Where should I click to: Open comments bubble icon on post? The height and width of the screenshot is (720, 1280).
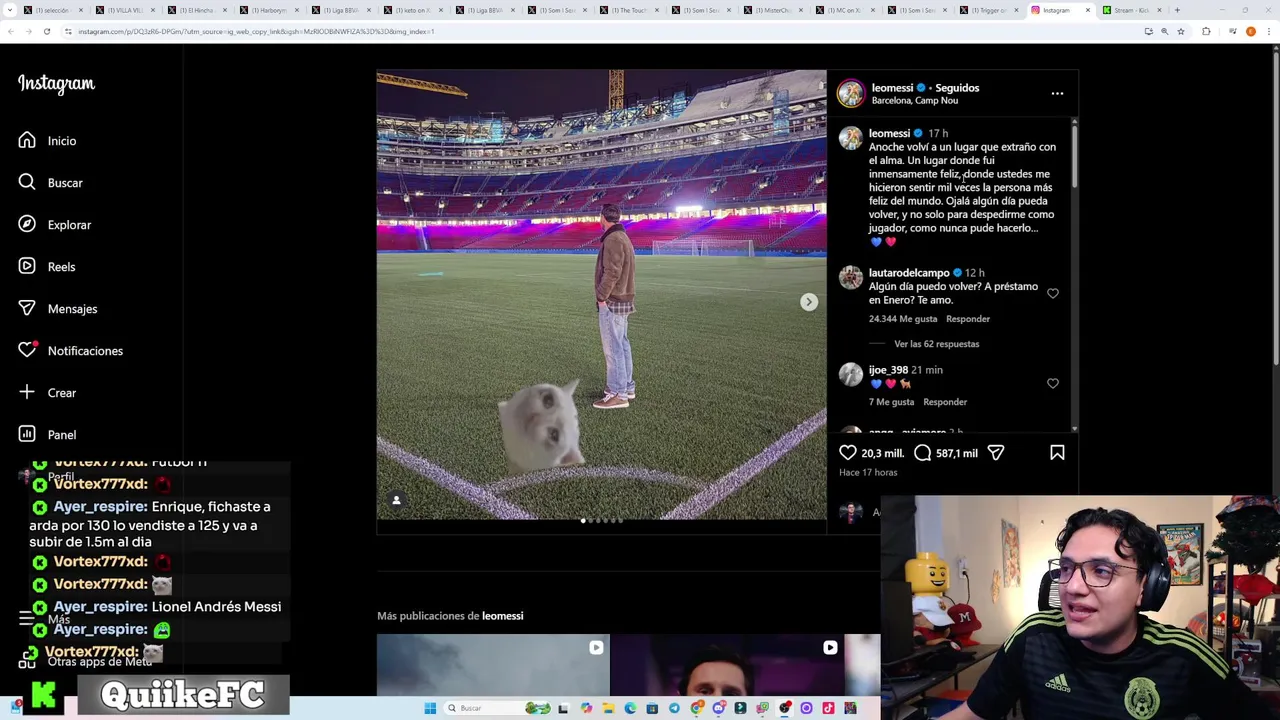[x=922, y=453]
